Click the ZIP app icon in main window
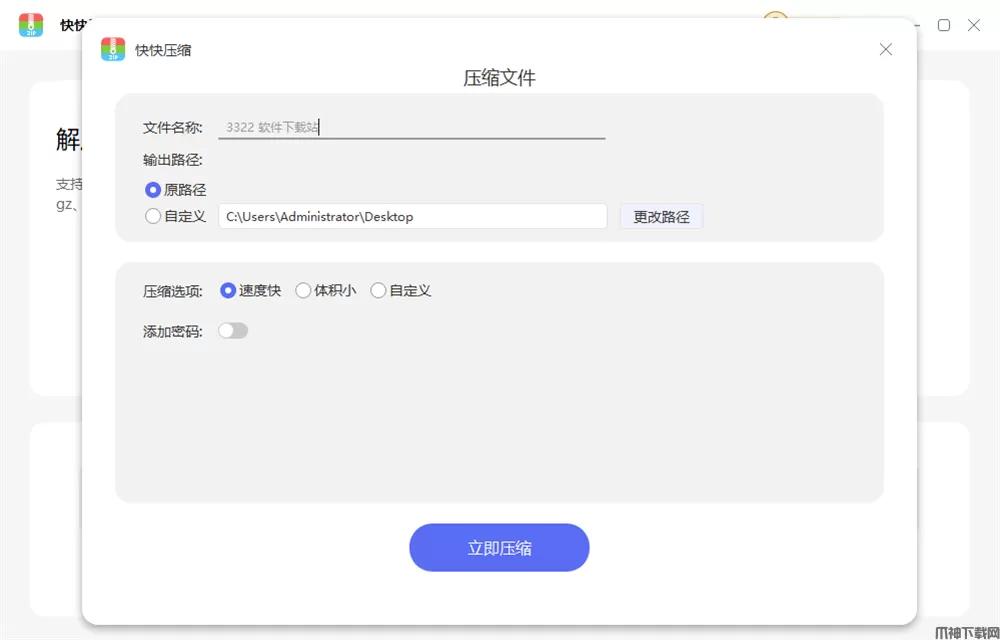 coord(31,25)
